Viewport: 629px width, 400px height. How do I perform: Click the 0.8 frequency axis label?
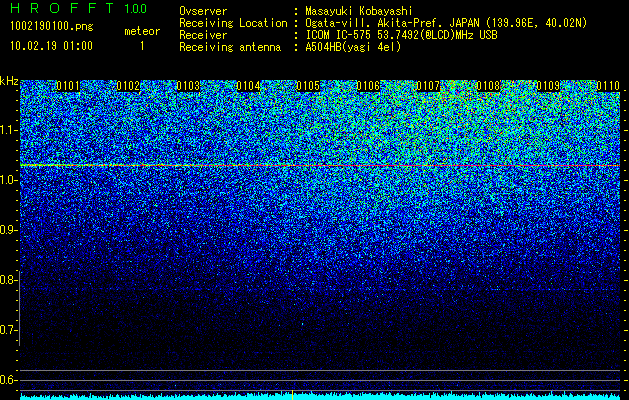pyautogui.click(x=9, y=280)
